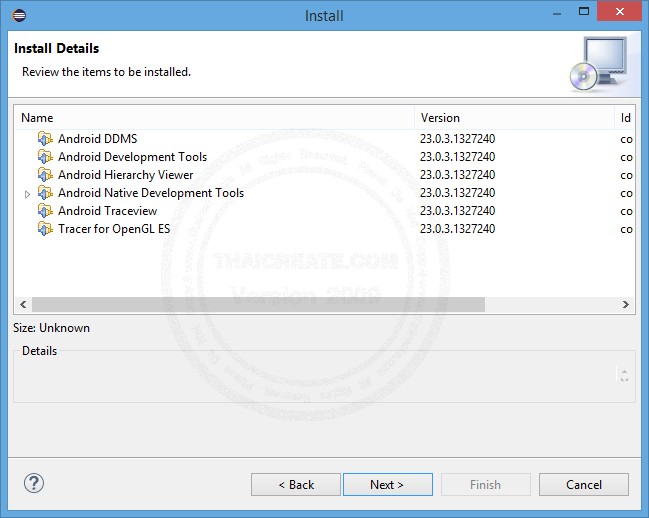The width and height of the screenshot is (649, 518).
Task: Click the Id cell of Tracer for OpenGL ES
Action: [626, 230]
